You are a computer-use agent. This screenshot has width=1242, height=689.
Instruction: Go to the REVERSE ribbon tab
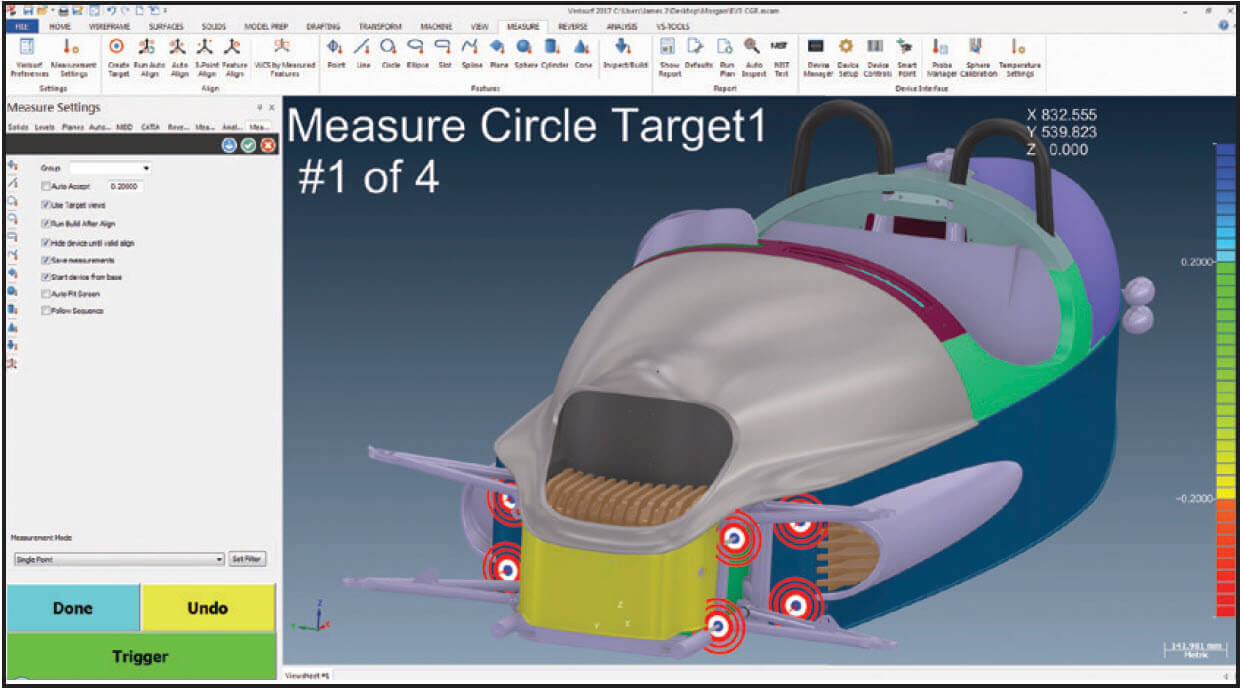pyautogui.click(x=572, y=26)
